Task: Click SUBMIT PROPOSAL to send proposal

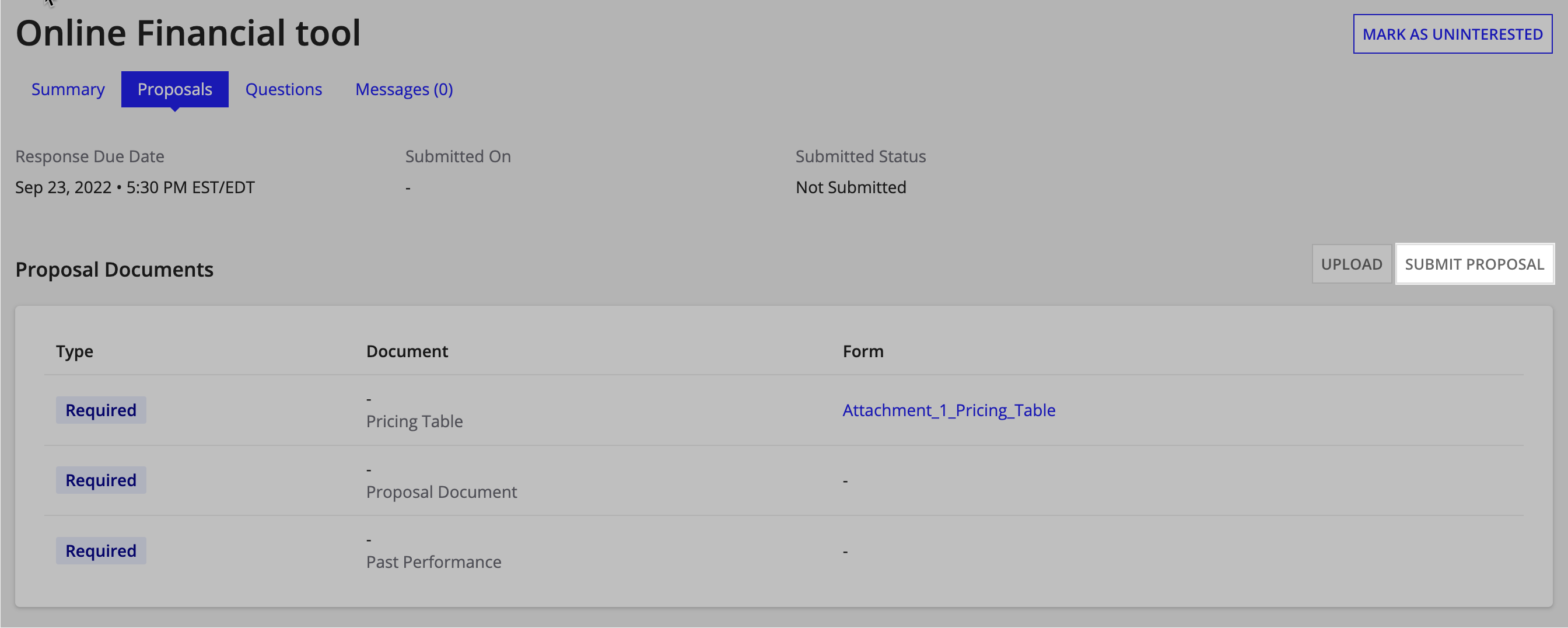Action: (x=1475, y=264)
